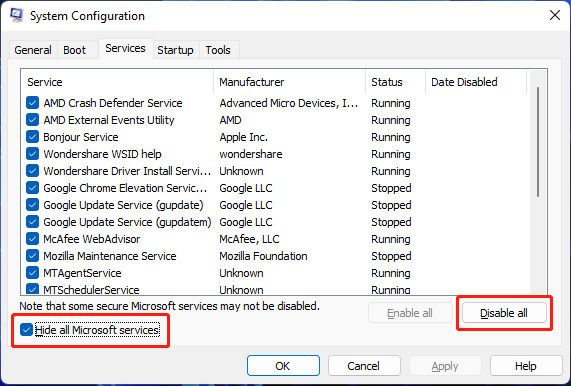Uncheck Wondershare WSID help checkbox
This screenshot has width=571, height=386.
click(32, 154)
